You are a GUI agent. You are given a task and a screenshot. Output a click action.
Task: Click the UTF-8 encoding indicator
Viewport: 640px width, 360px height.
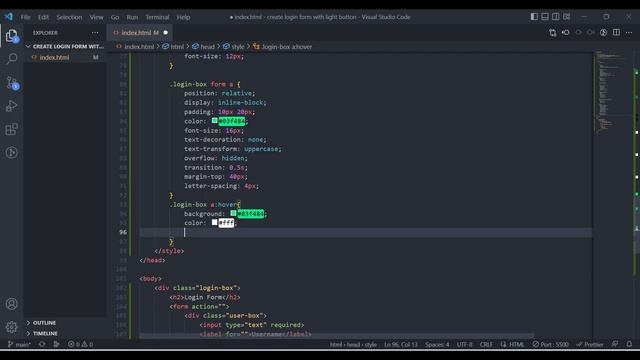point(464,344)
